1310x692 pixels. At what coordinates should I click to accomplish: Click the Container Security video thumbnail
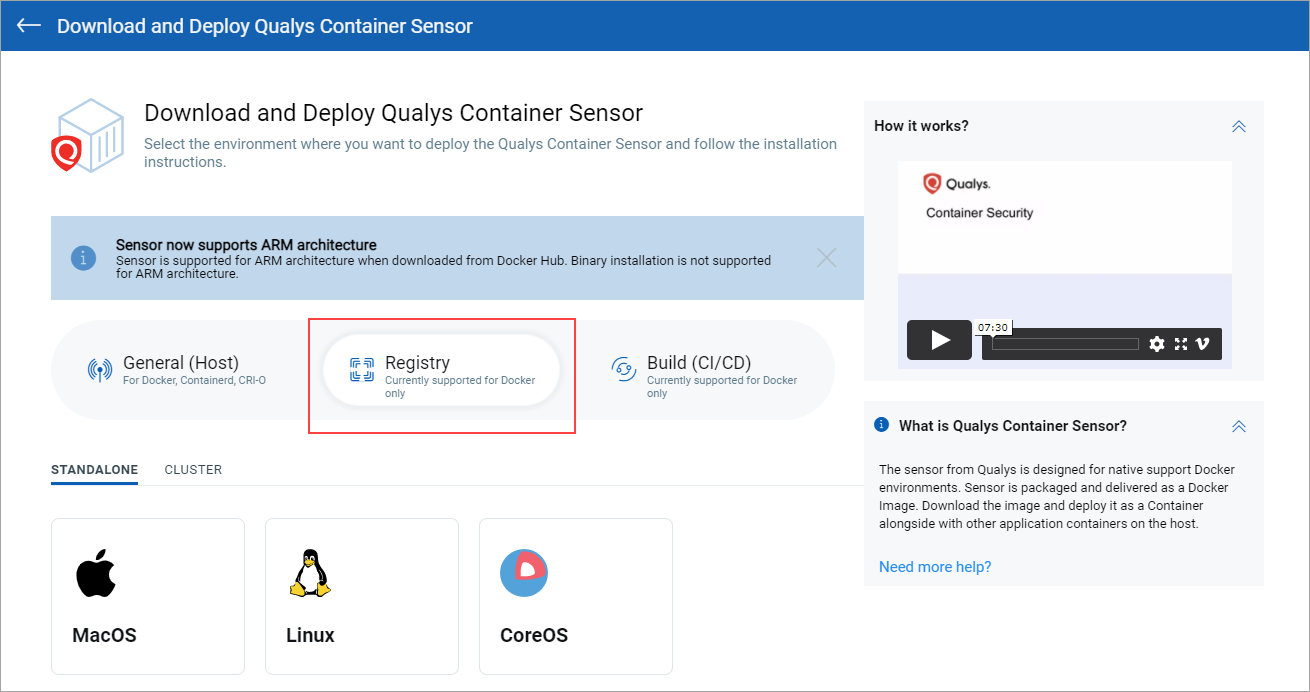coord(1064,265)
